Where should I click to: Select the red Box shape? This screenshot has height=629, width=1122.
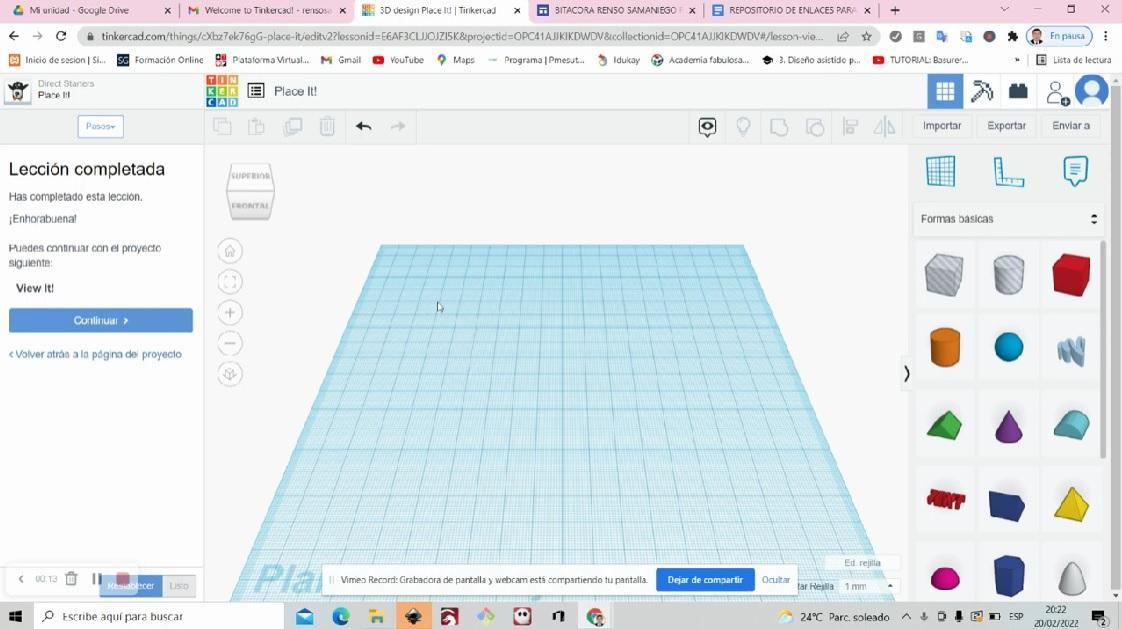(x=1071, y=275)
